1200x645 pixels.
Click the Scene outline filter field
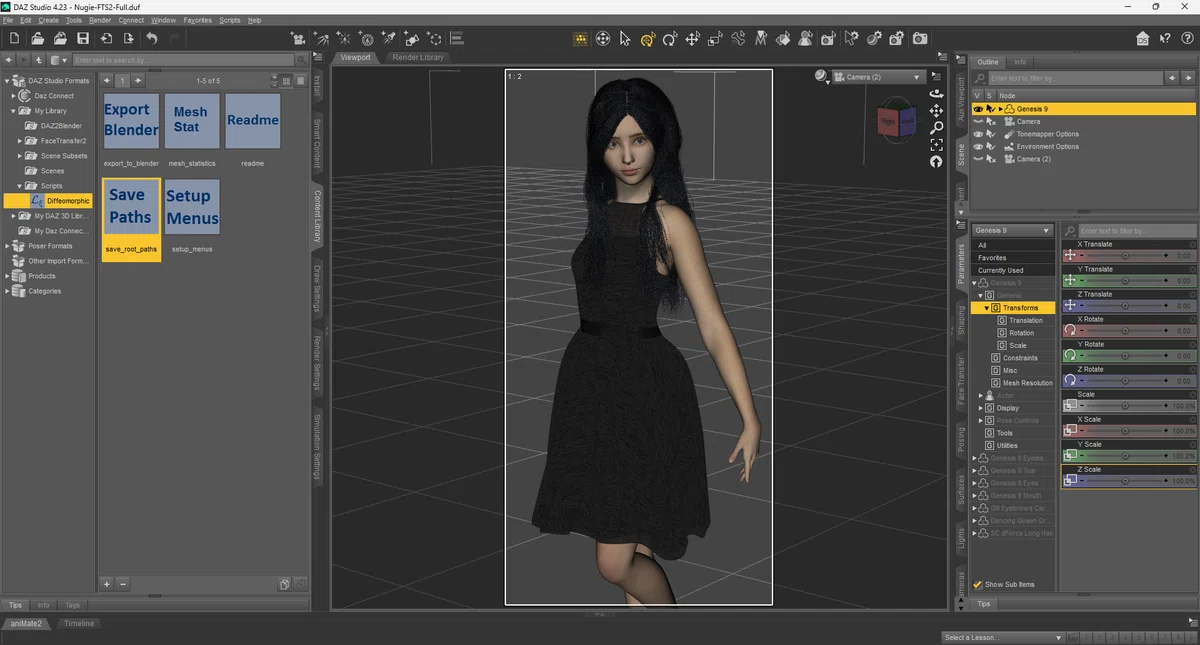point(1075,78)
